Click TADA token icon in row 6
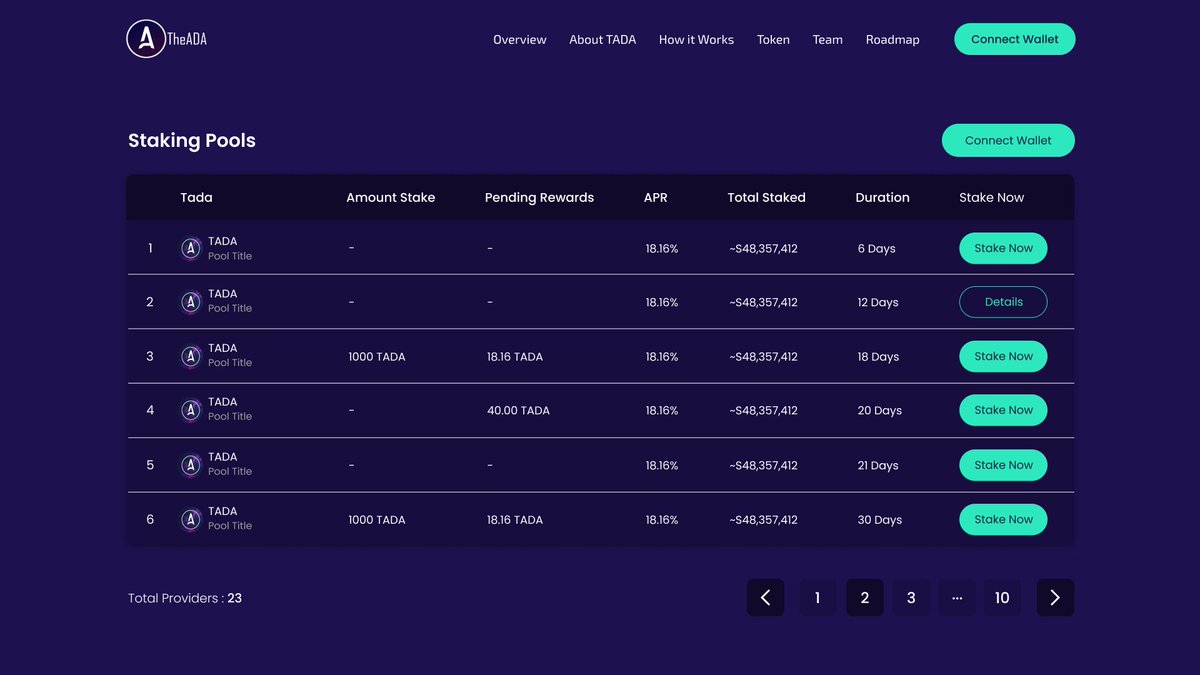1200x675 pixels. 191,519
